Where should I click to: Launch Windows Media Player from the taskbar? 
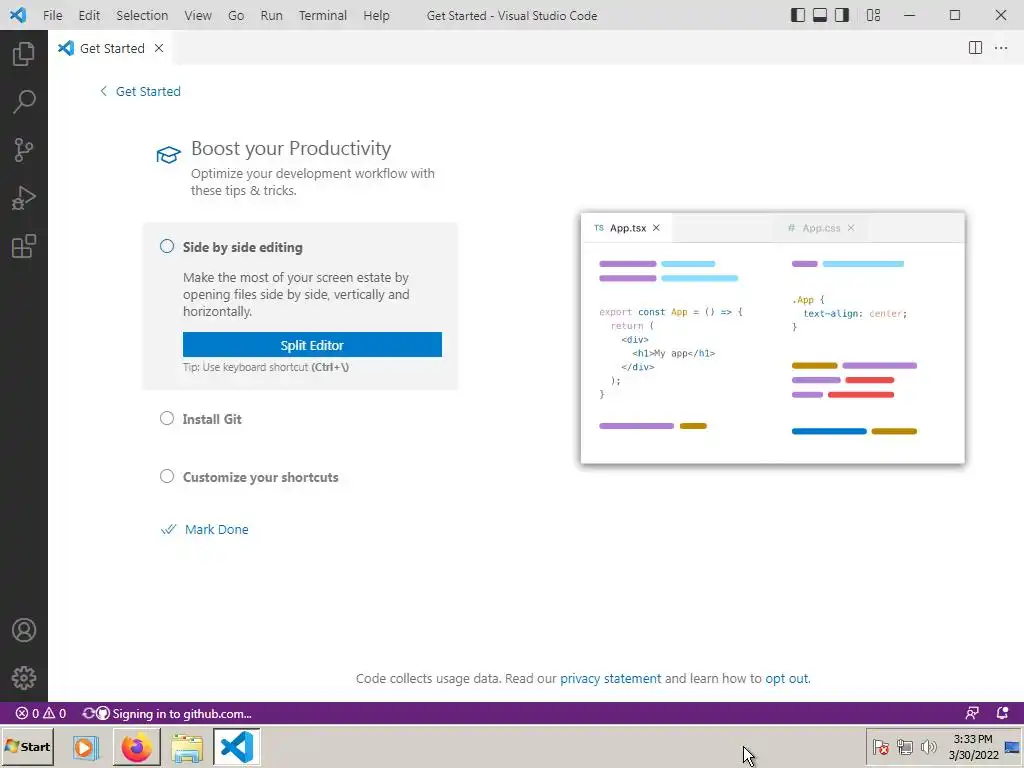click(x=86, y=746)
